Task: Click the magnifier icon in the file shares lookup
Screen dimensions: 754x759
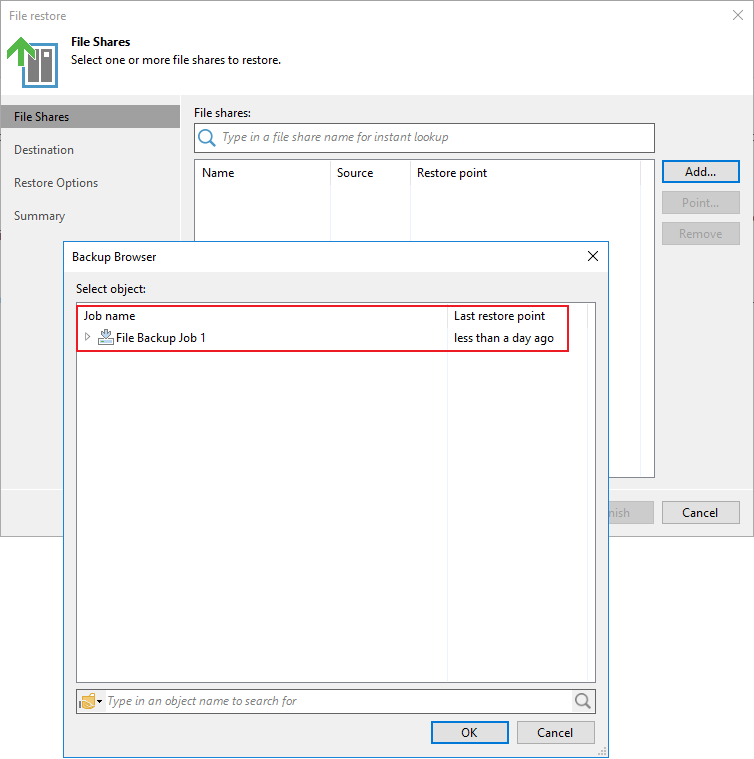Action: click(x=207, y=138)
